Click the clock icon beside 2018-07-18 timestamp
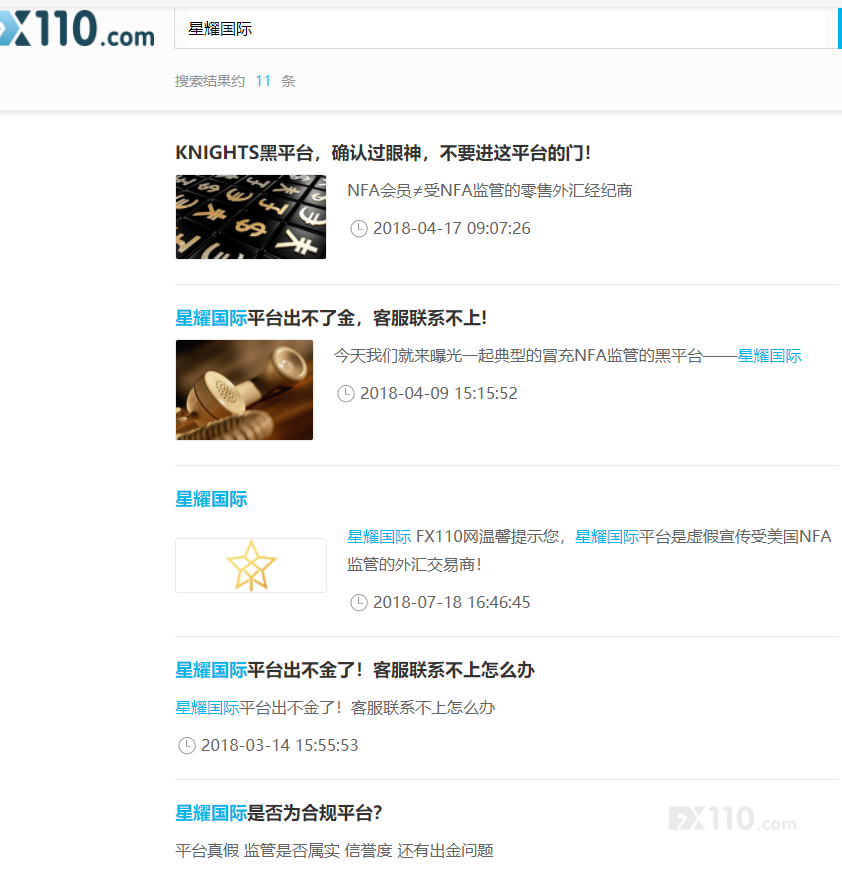Screen dimensions: 842x875 click(359, 603)
